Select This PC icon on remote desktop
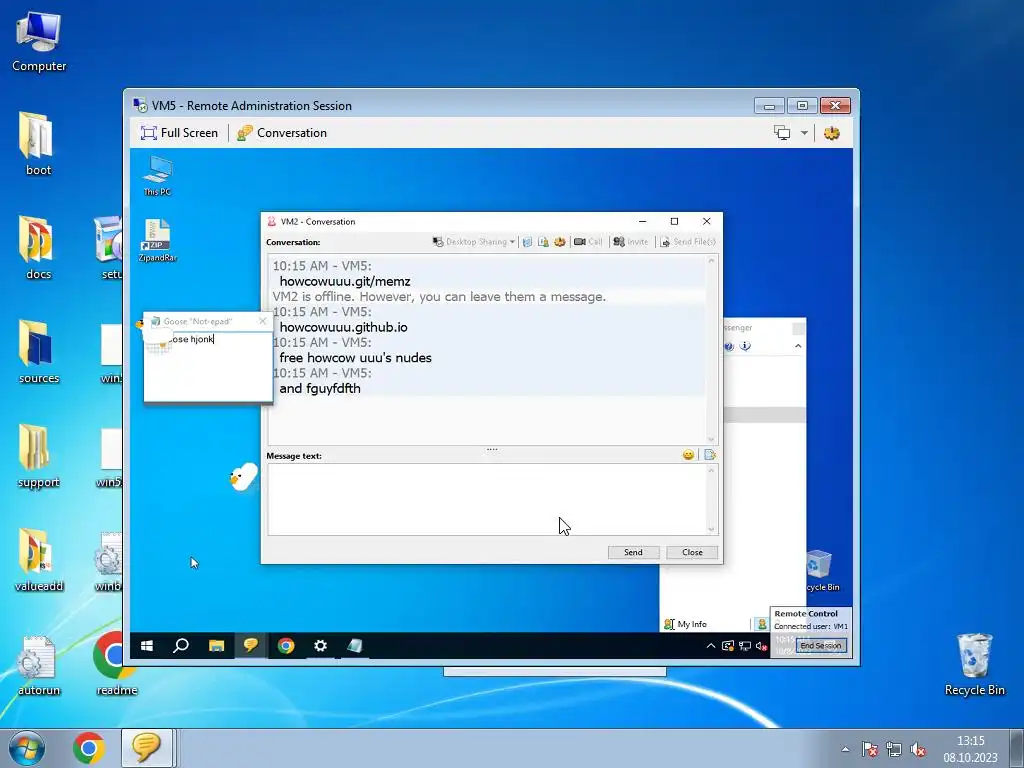 (x=157, y=176)
